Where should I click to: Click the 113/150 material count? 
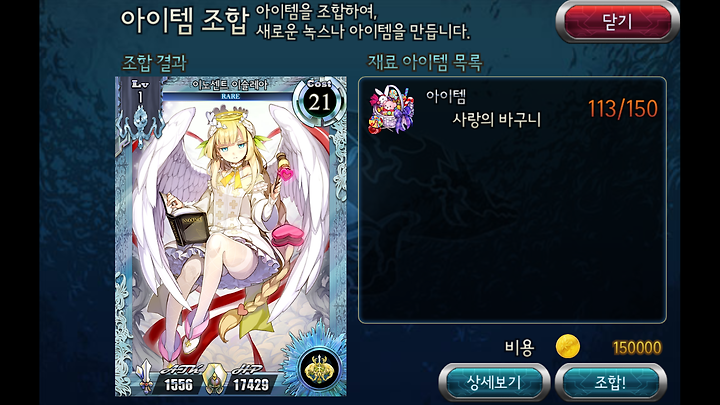623,109
